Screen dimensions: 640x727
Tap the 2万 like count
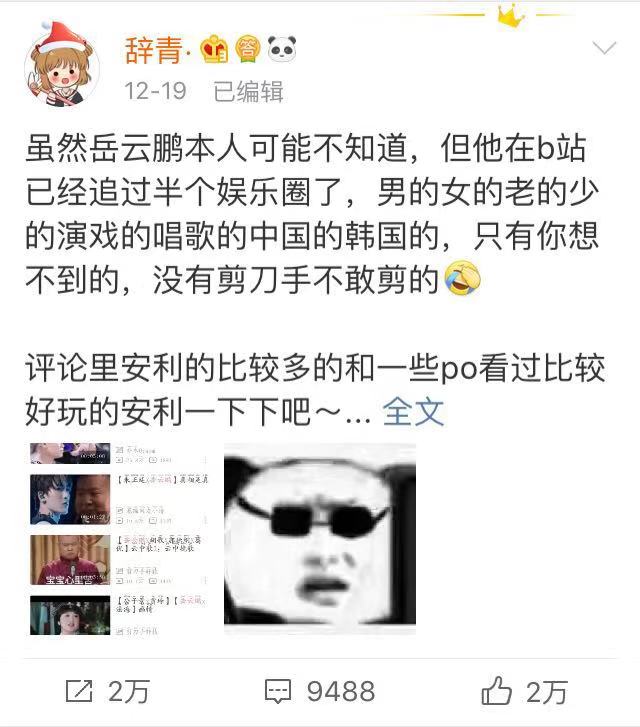[546, 692]
